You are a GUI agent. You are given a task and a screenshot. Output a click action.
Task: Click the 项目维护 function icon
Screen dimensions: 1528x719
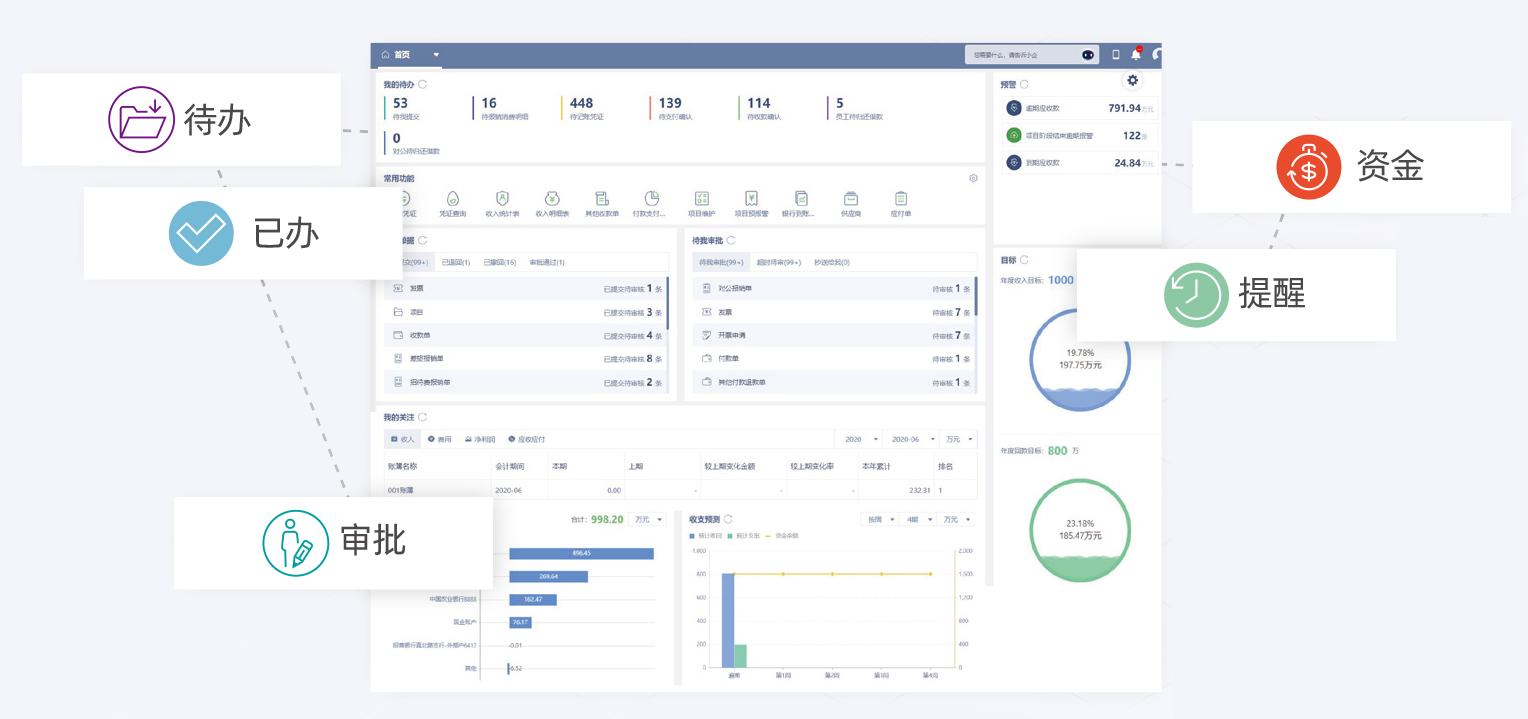click(x=701, y=198)
